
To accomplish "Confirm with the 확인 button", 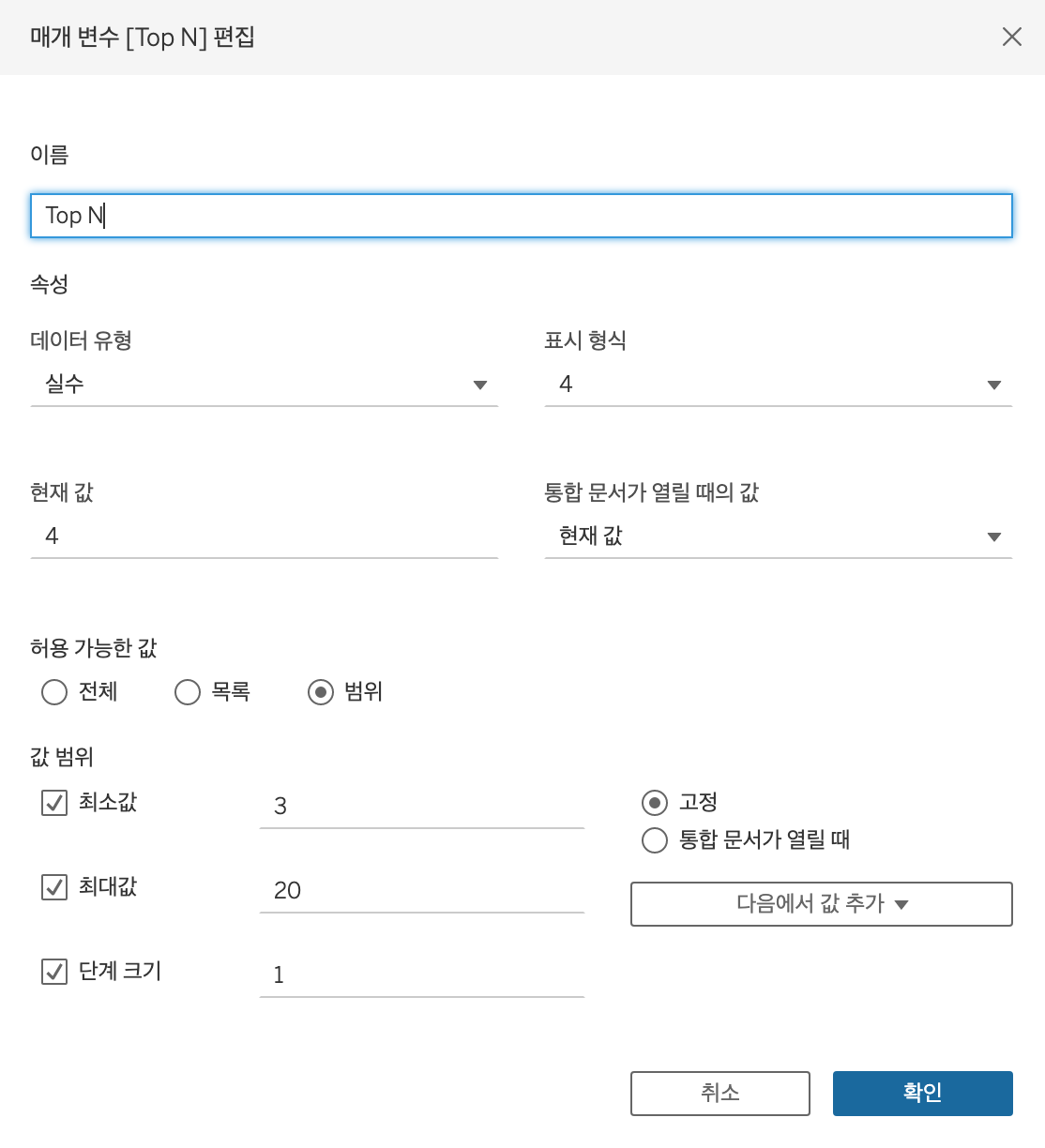I will pyautogui.click(x=923, y=1094).
